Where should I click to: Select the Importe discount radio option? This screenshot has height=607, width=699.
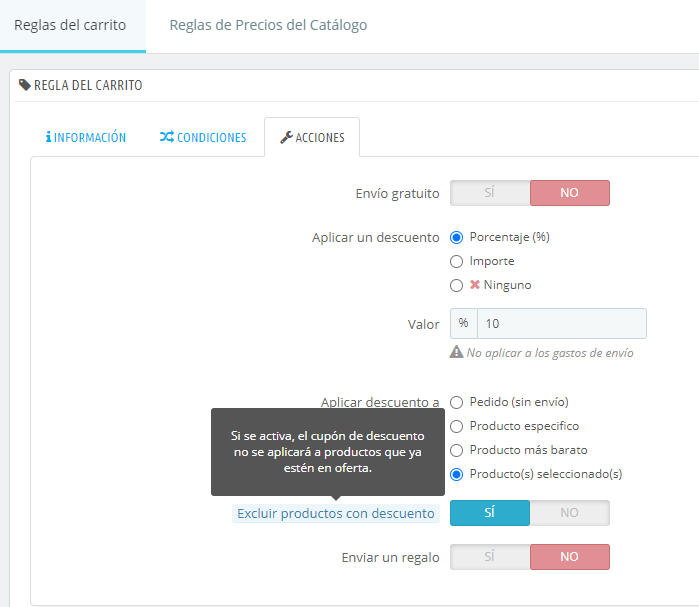pos(456,261)
